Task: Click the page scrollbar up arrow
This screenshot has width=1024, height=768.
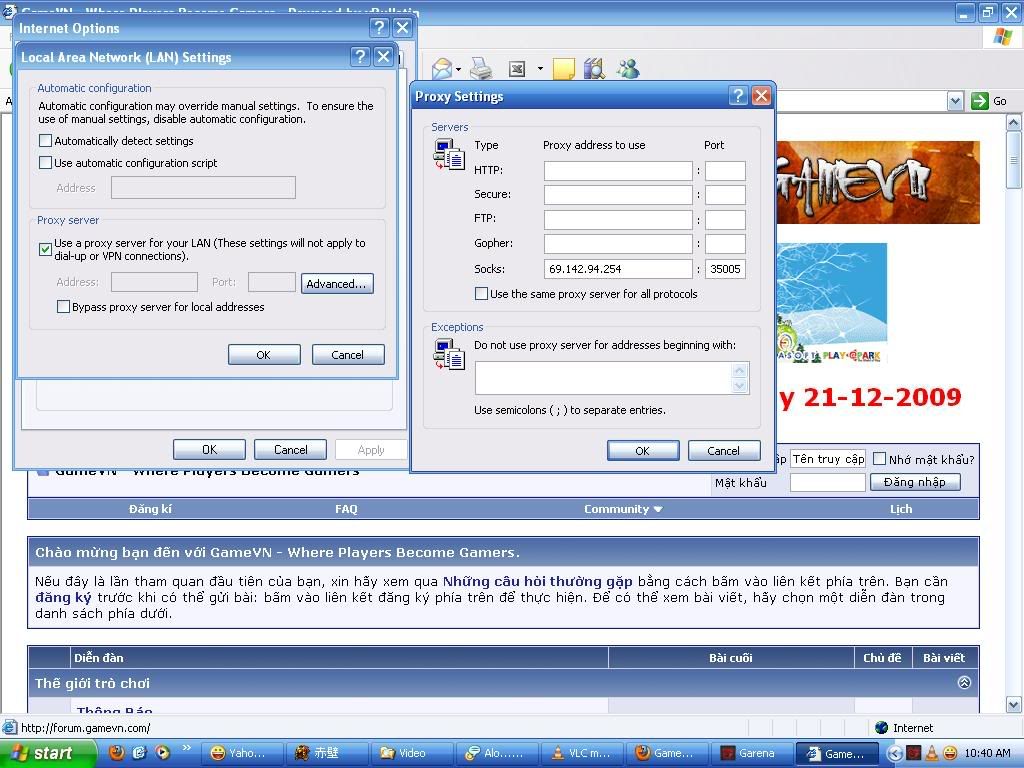Action: [x=1014, y=122]
